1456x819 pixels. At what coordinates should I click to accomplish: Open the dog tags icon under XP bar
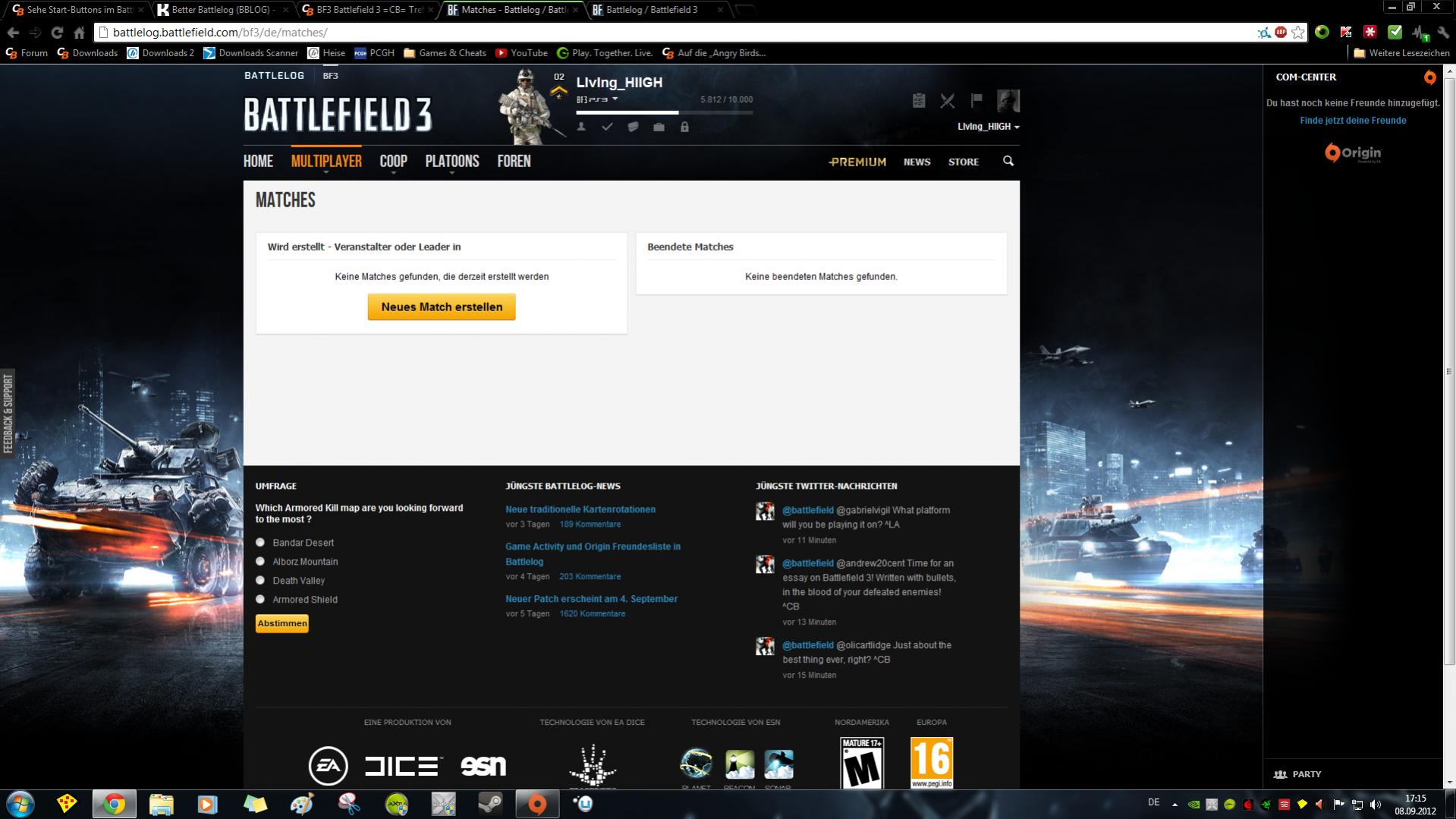click(x=633, y=127)
